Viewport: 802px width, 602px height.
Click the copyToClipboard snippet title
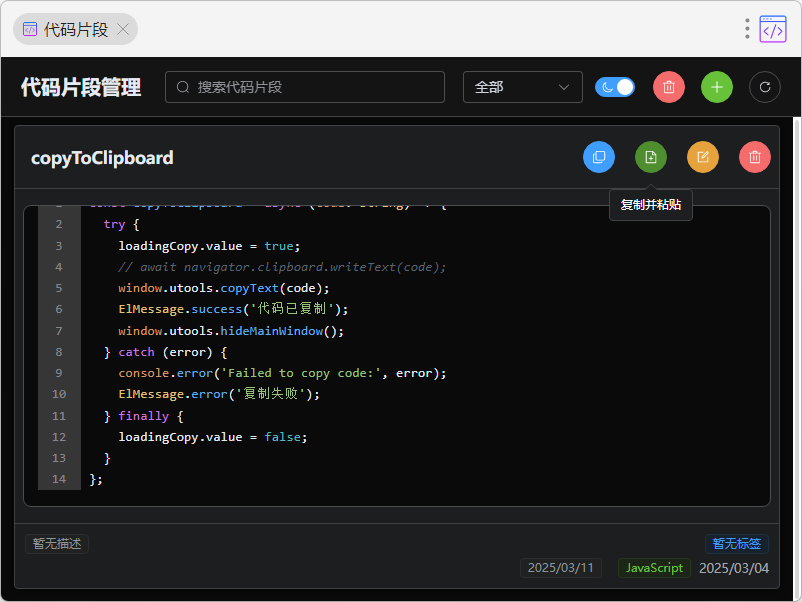click(x=102, y=158)
